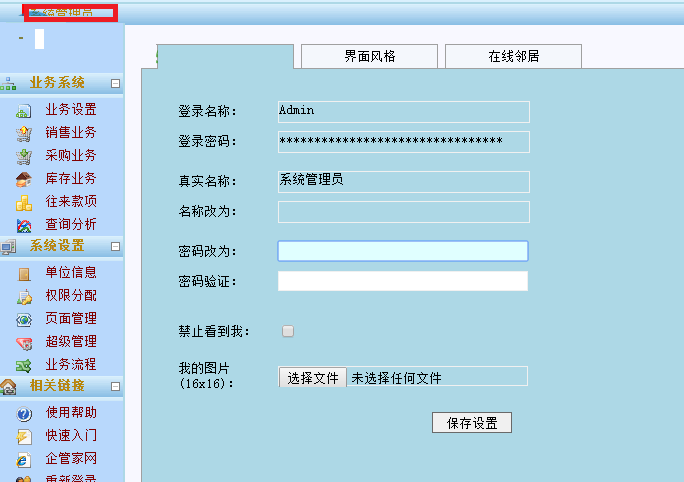Click the 往来款项 gold blocks icon
Image resolution: width=684 pixels, height=482 pixels.
[x=24, y=202]
